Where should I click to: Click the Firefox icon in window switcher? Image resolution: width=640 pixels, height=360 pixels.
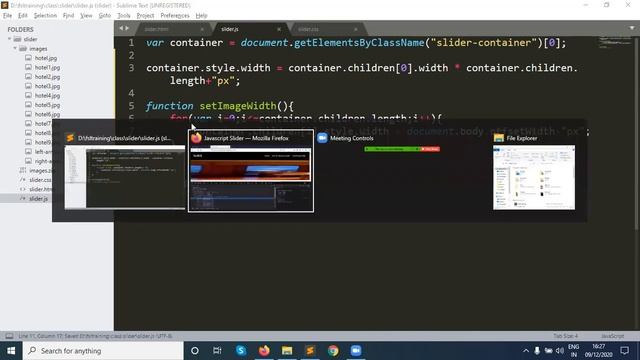click(x=196, y=138)
